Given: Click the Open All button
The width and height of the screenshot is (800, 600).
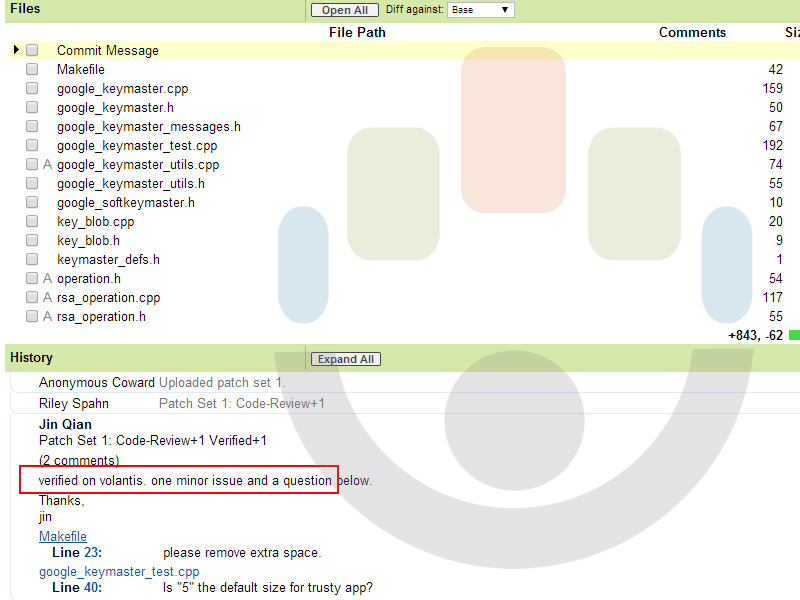Looking at the screenshot, I should point(345,10).
